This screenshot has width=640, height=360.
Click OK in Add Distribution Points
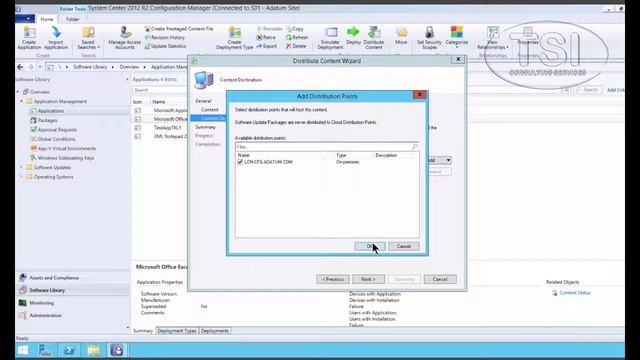click(369, 246)
